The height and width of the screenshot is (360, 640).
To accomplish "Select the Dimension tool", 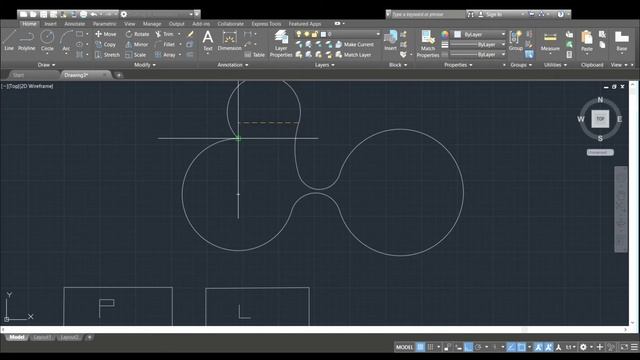I will pyautogui.click(x=229, y=40).
